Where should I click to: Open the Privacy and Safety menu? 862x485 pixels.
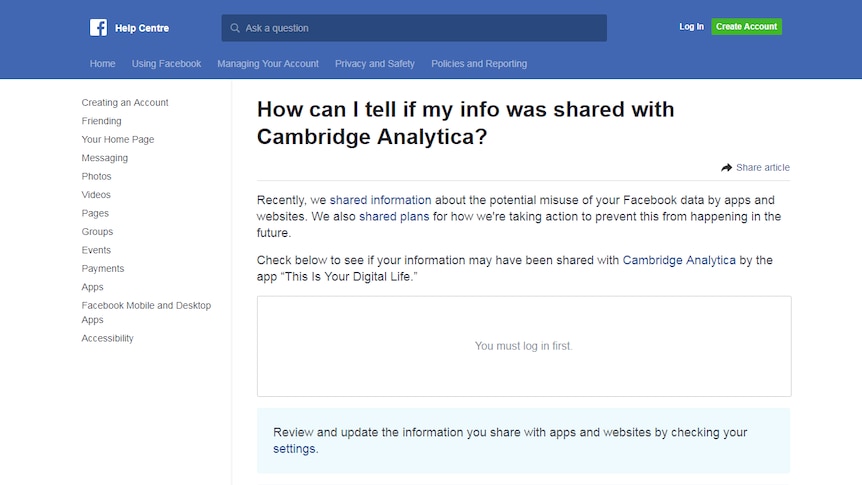(374, 64)
